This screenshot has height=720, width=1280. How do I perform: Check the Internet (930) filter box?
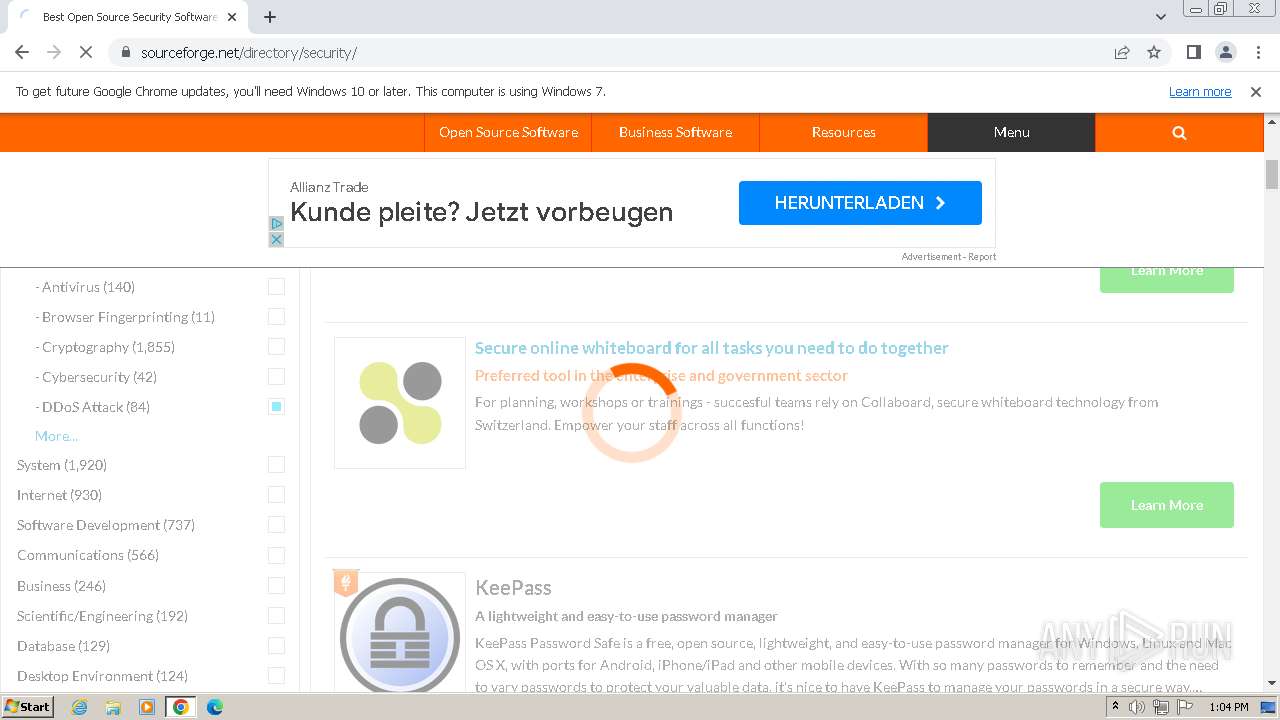tap(277, 495)
